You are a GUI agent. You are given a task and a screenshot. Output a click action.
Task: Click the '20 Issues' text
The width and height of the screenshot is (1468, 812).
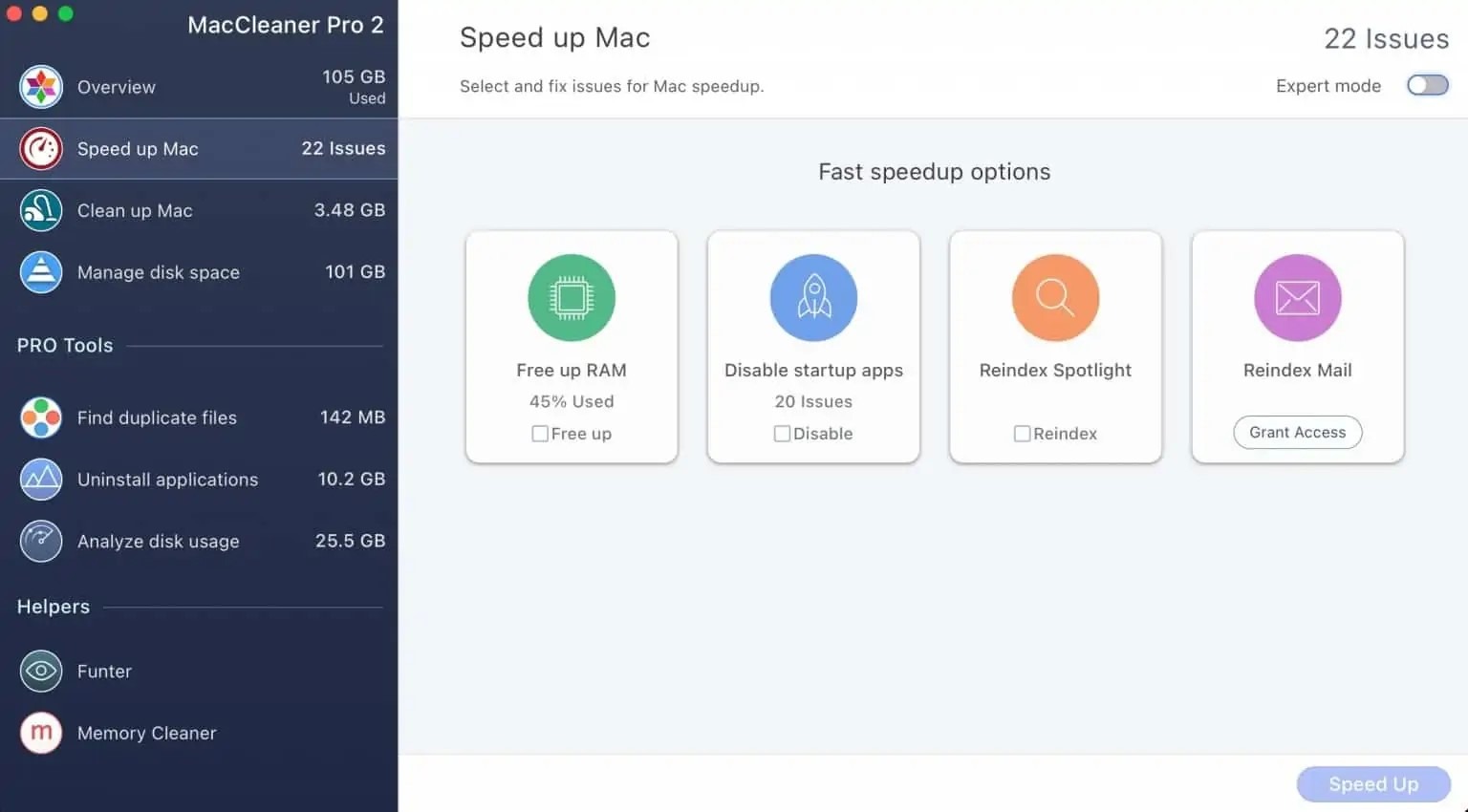point(813,402)
